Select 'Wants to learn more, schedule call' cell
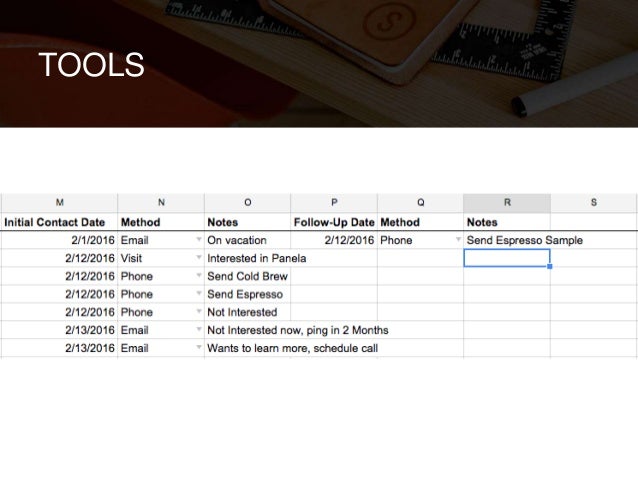The width and height of the screenshot is (638, 479). [247, 348]
